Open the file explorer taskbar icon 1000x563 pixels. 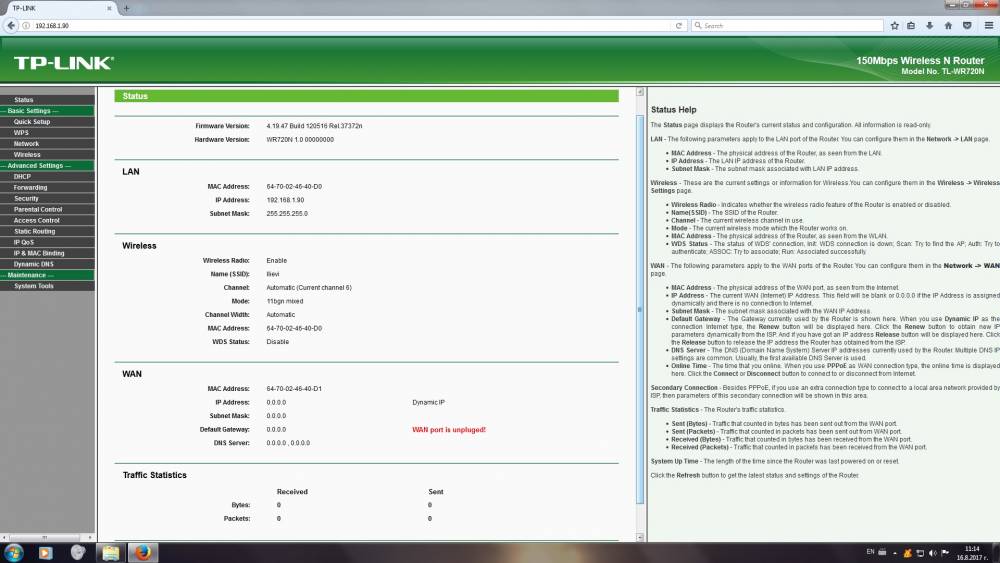point(110,553)
